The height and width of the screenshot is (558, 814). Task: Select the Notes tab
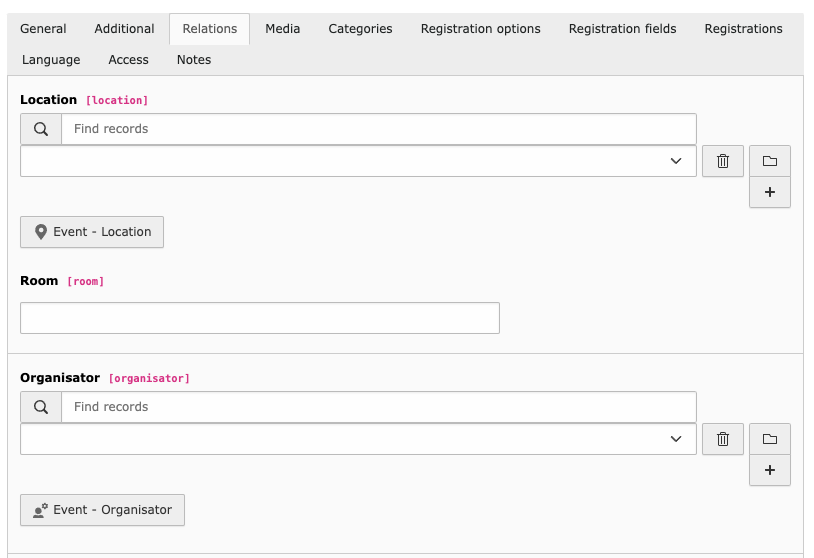pyautogui.click(x=194, y=60)
